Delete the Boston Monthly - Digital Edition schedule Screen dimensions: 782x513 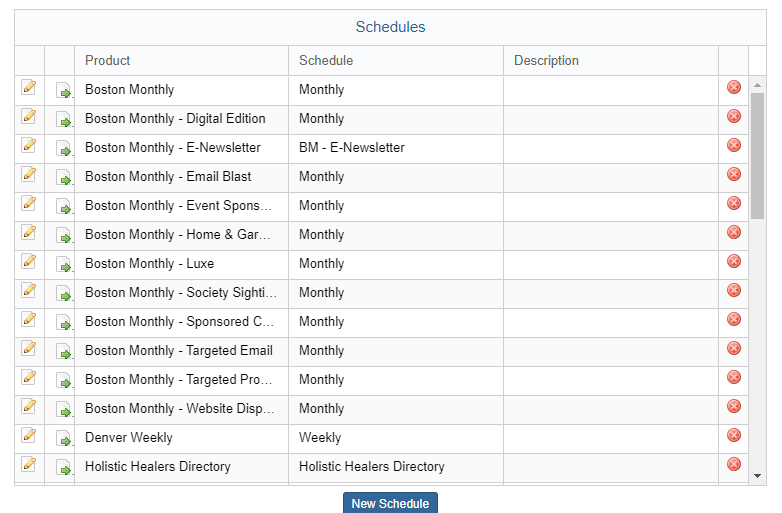tap(734, 116)
